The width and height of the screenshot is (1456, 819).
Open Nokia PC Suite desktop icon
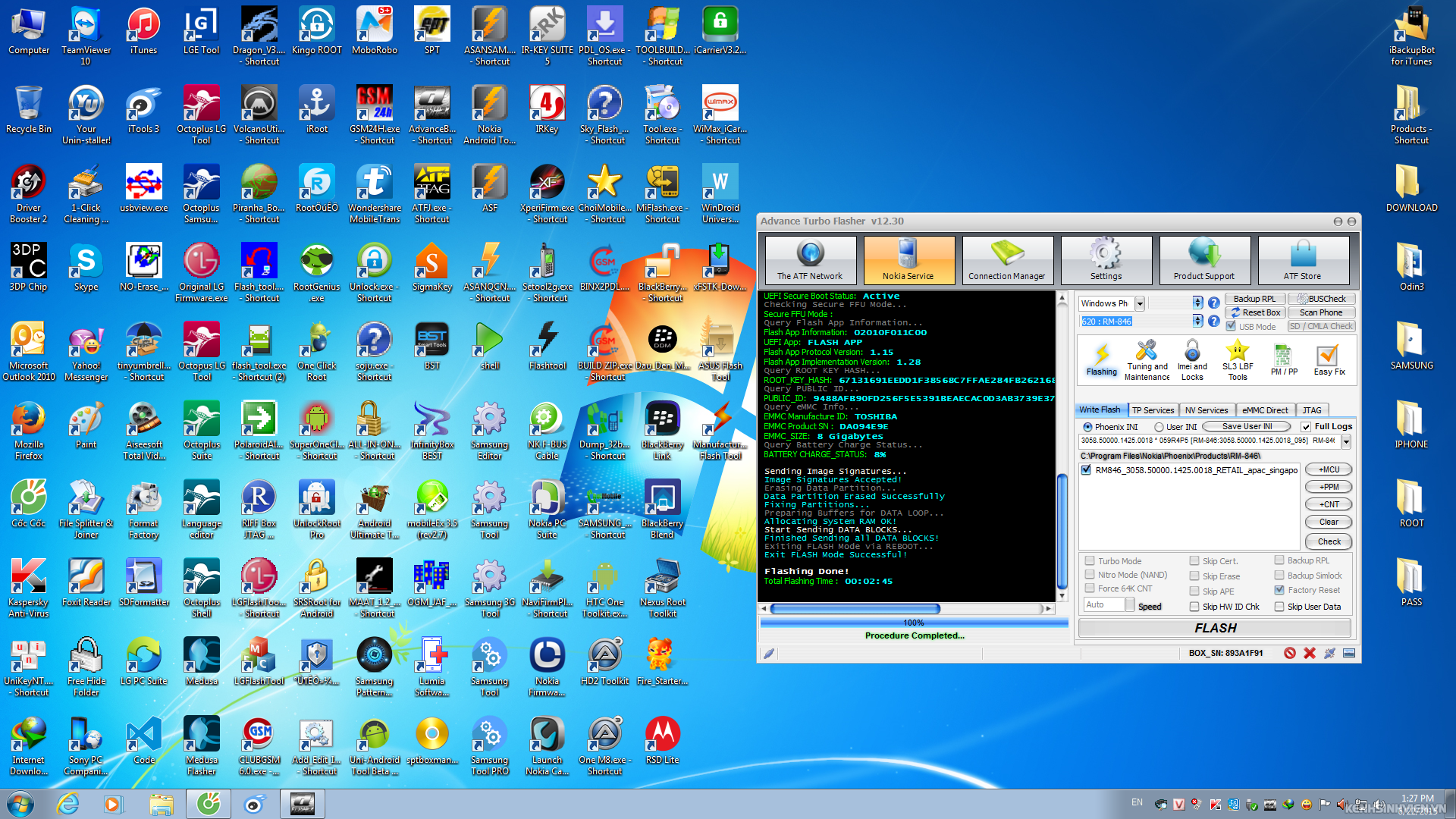(x=547, y=510)
